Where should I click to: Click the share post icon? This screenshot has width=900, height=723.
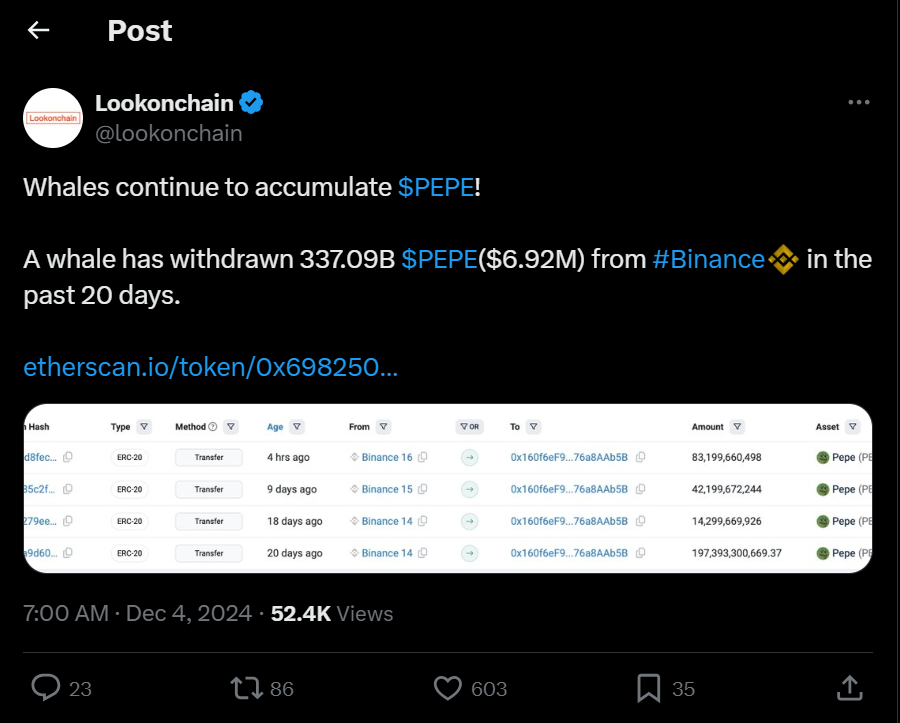(x=849, y=687)
